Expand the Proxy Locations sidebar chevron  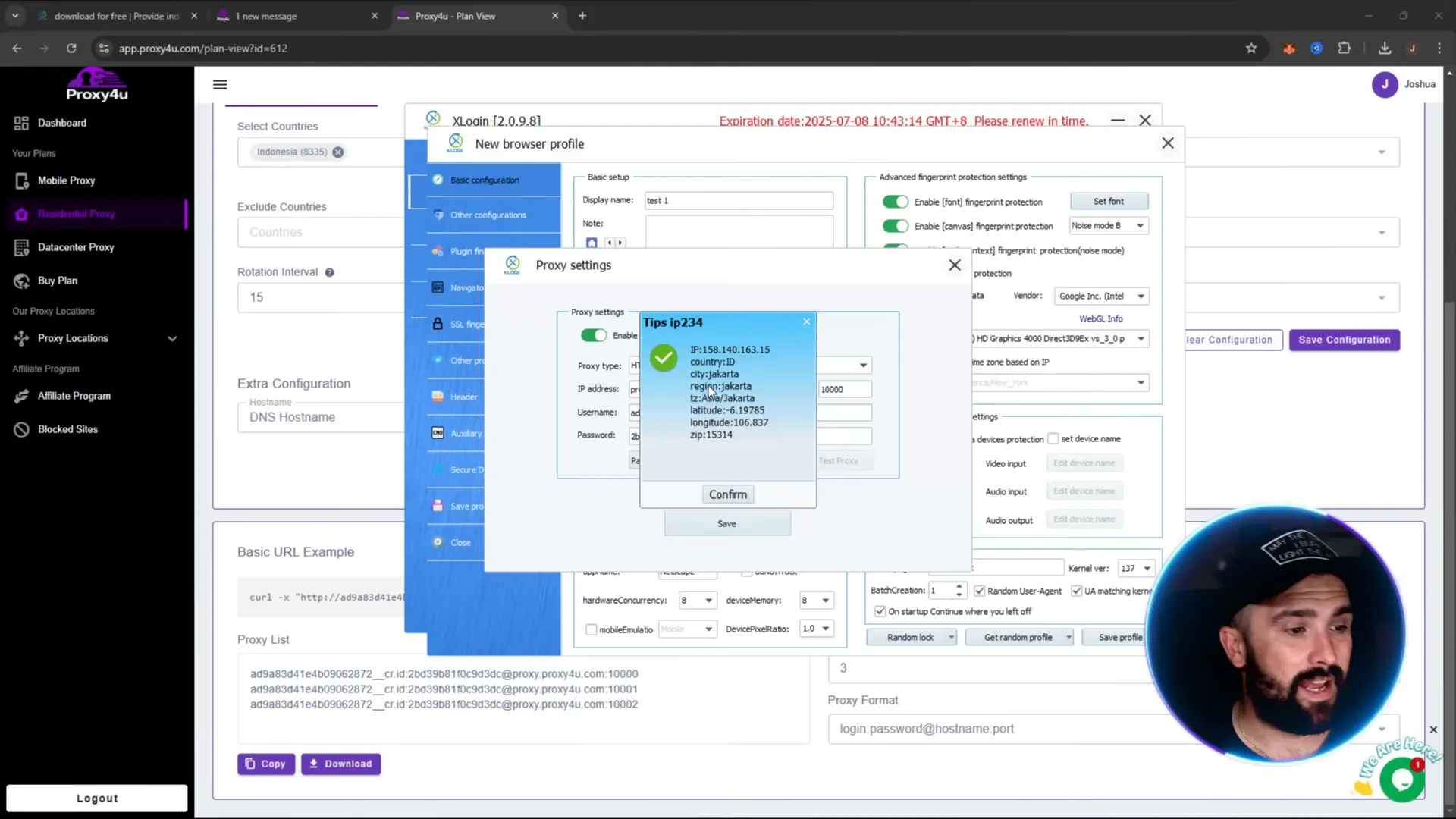(172, 339)
